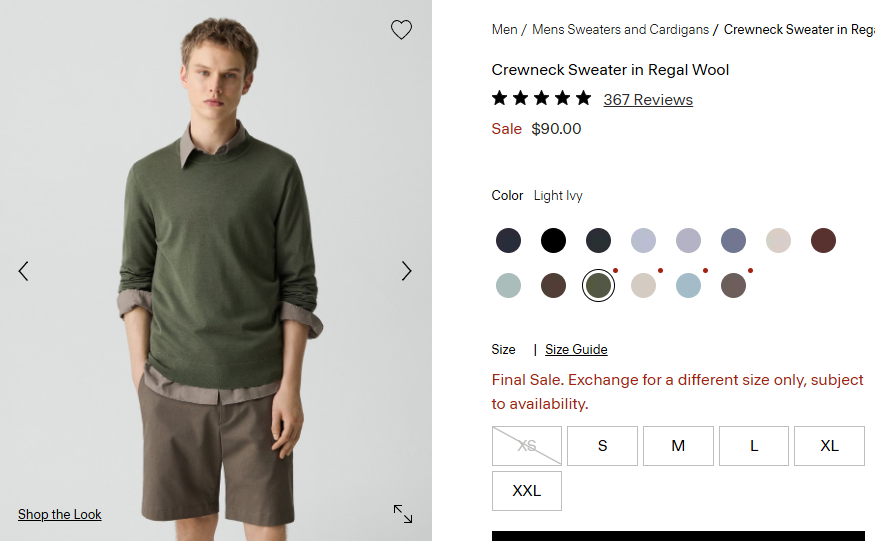Choose size L
The image size is (881, 541).
(x=754, y=446)
